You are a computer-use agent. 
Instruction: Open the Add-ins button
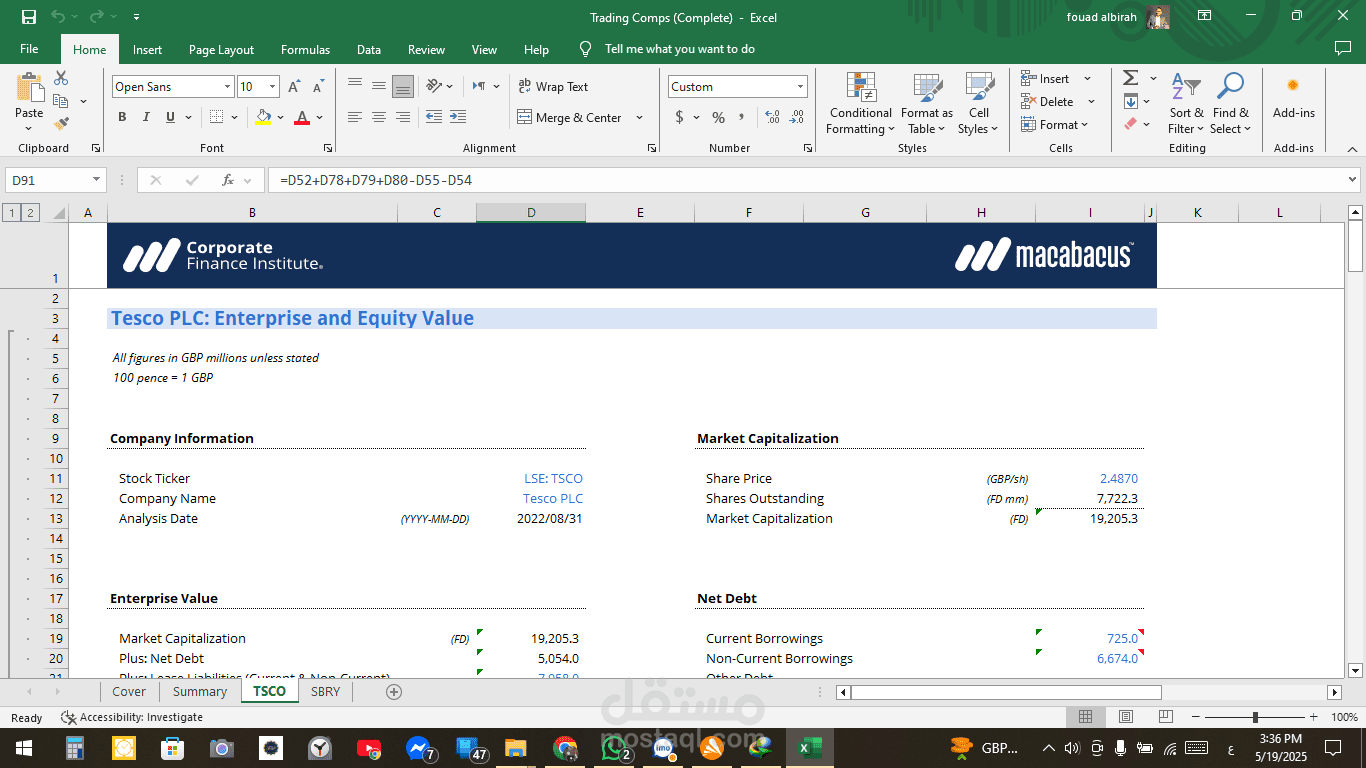click(x=1293, y=98)
